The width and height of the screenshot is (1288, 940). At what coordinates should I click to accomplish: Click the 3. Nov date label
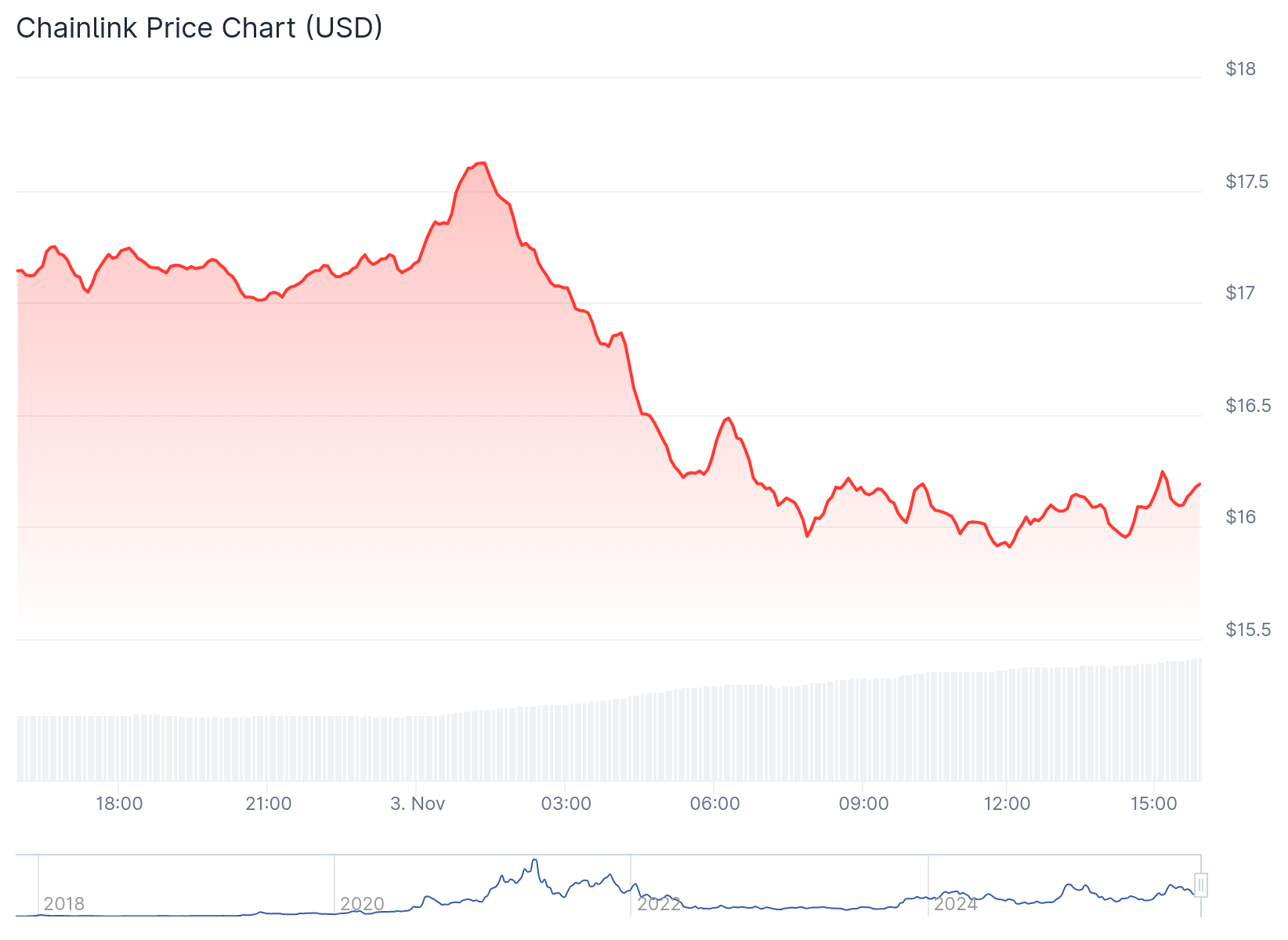(x=418, y=804)
